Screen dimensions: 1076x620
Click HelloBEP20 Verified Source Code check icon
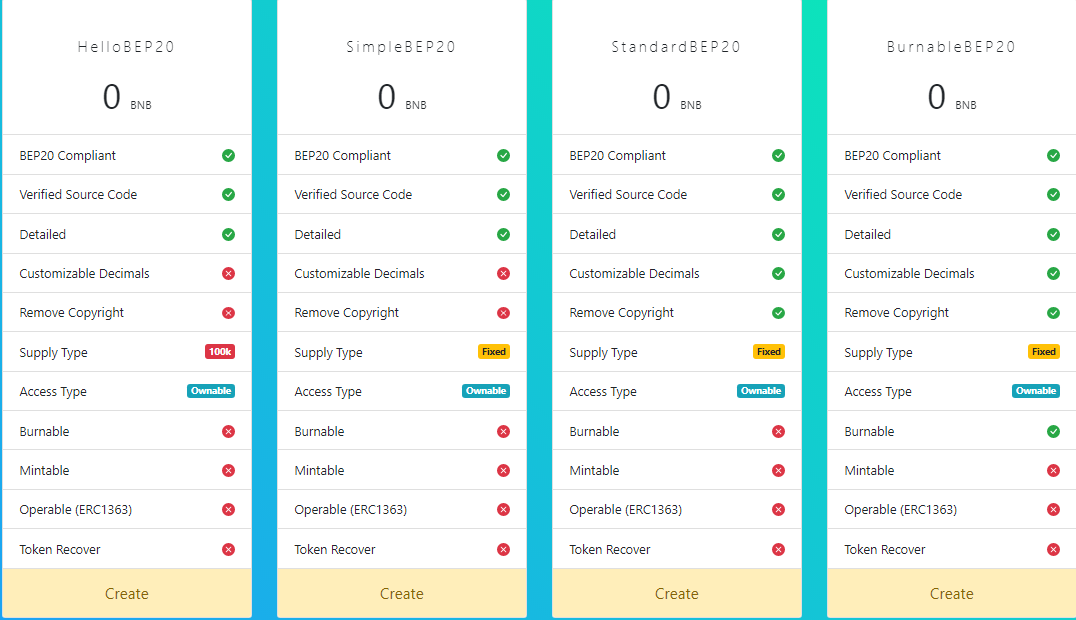click(x=229, y=194)
